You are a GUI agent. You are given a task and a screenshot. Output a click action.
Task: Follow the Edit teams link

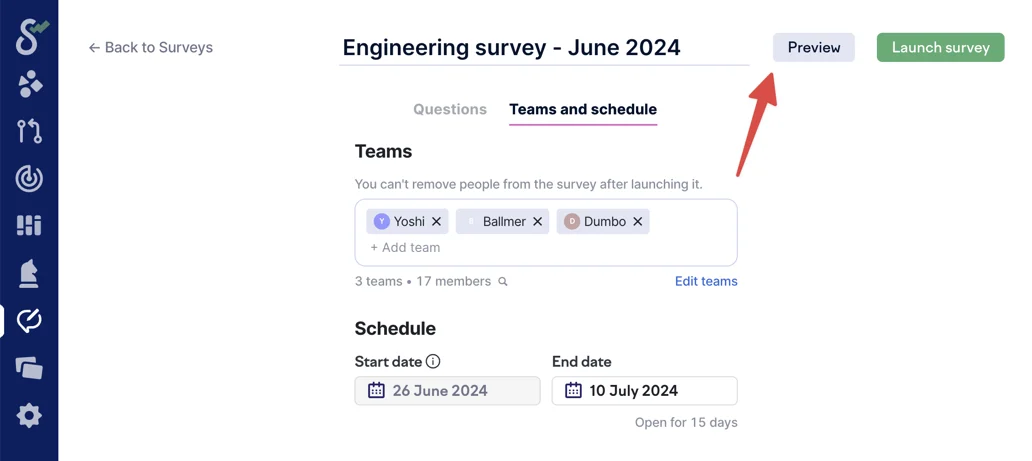(706, 282)
